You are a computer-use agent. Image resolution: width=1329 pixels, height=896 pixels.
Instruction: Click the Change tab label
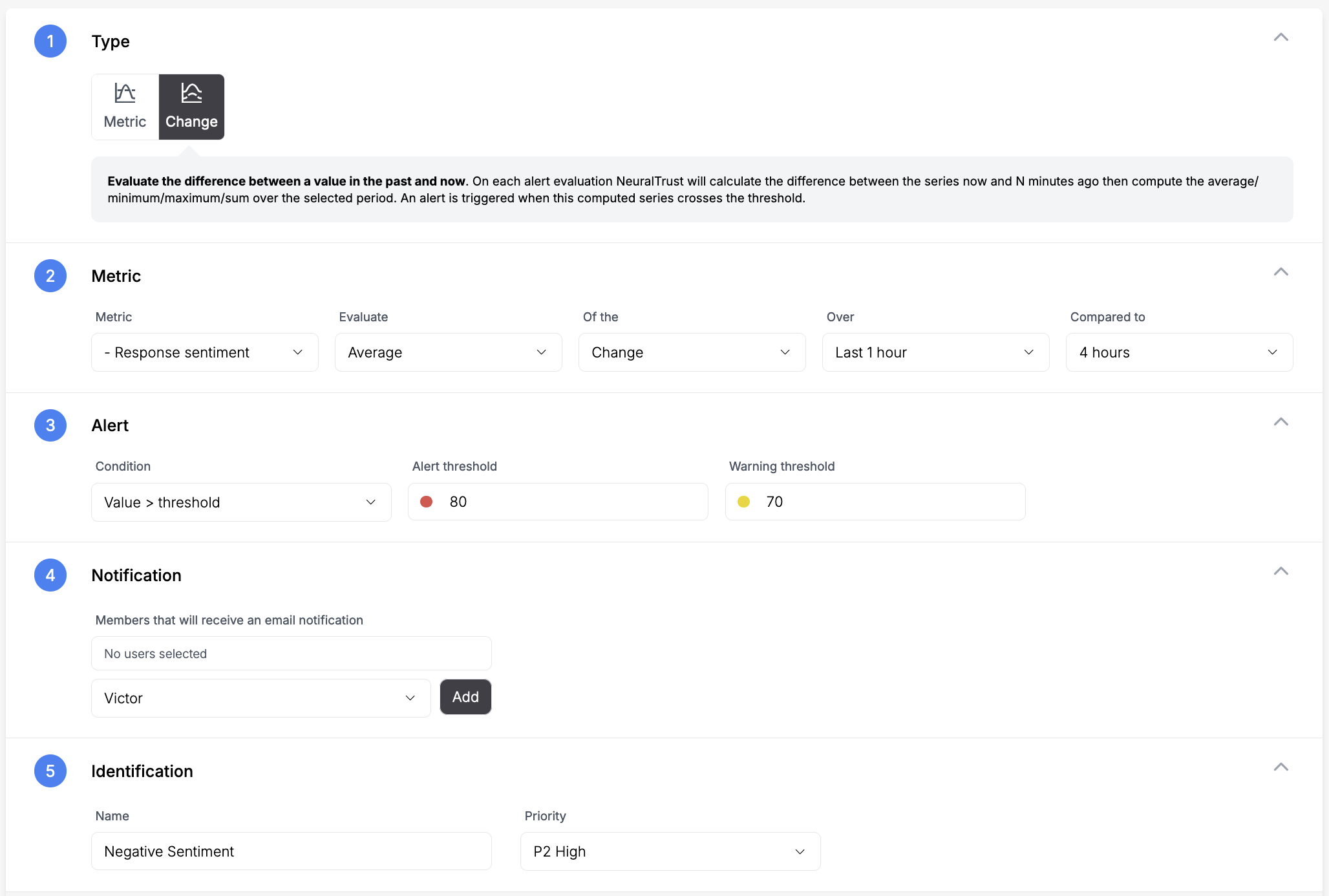tap(190, 122)
